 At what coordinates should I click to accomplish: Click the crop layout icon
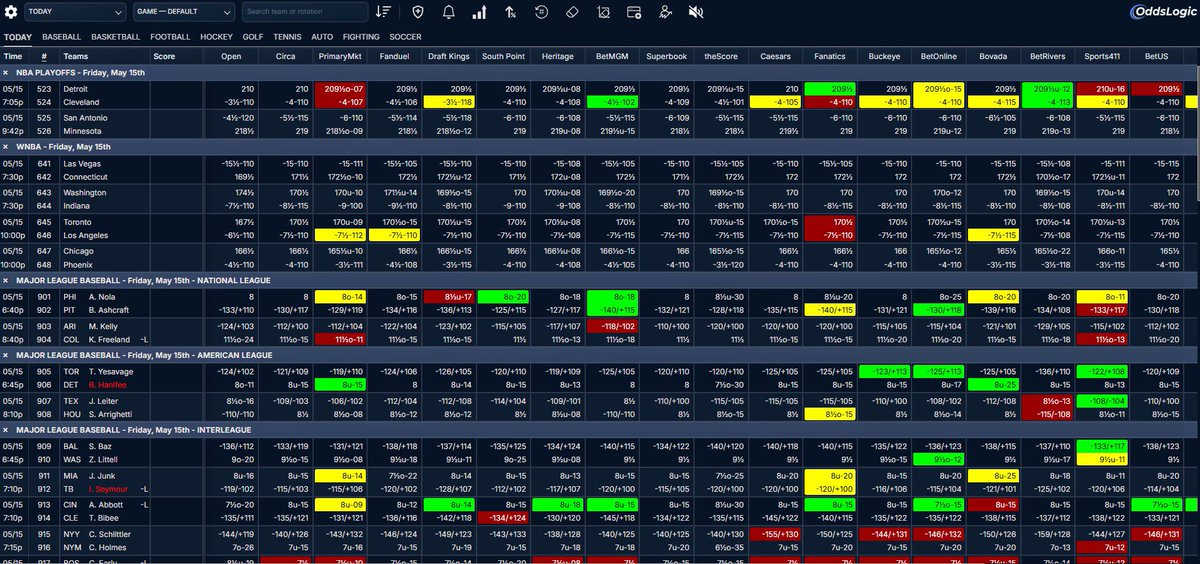pyautogui.click(x=603, y=12)
